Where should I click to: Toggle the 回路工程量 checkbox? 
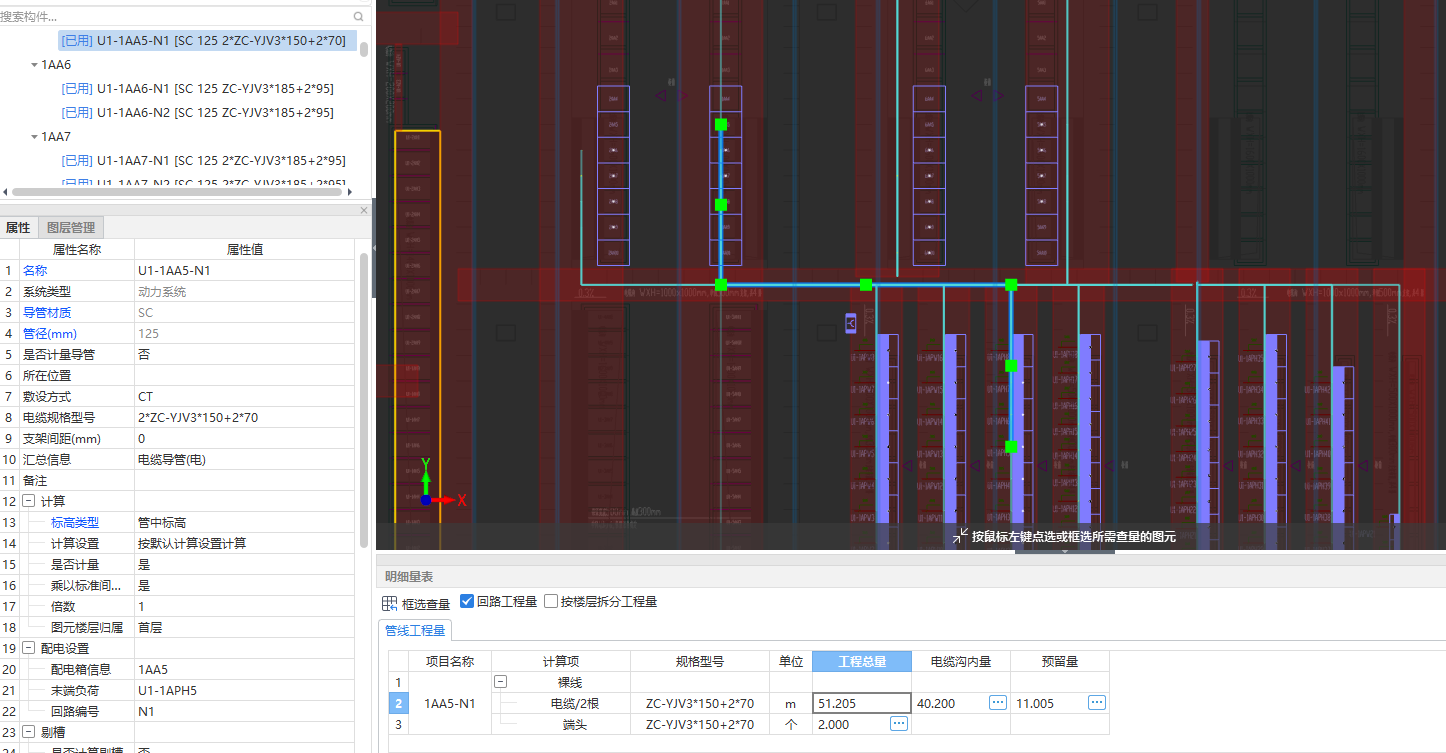click(x=467, y=601)
